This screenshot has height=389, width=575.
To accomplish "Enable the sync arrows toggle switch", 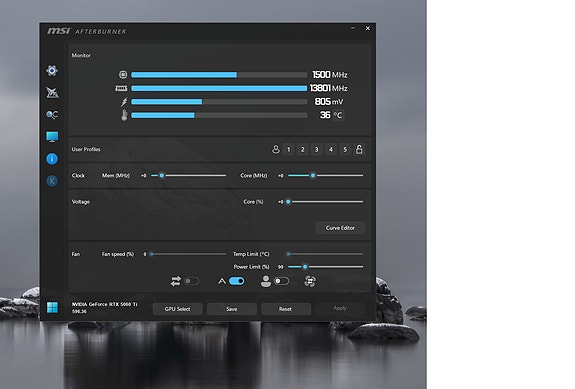I will [191, 281].
